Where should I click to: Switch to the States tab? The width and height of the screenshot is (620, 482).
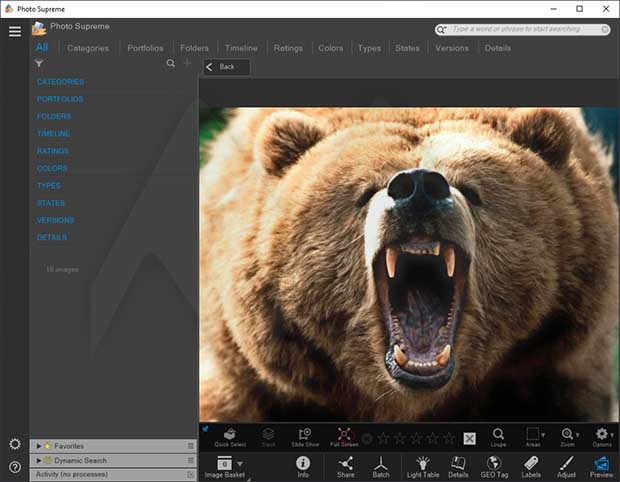pyautogui.click(x=407, y=48)
